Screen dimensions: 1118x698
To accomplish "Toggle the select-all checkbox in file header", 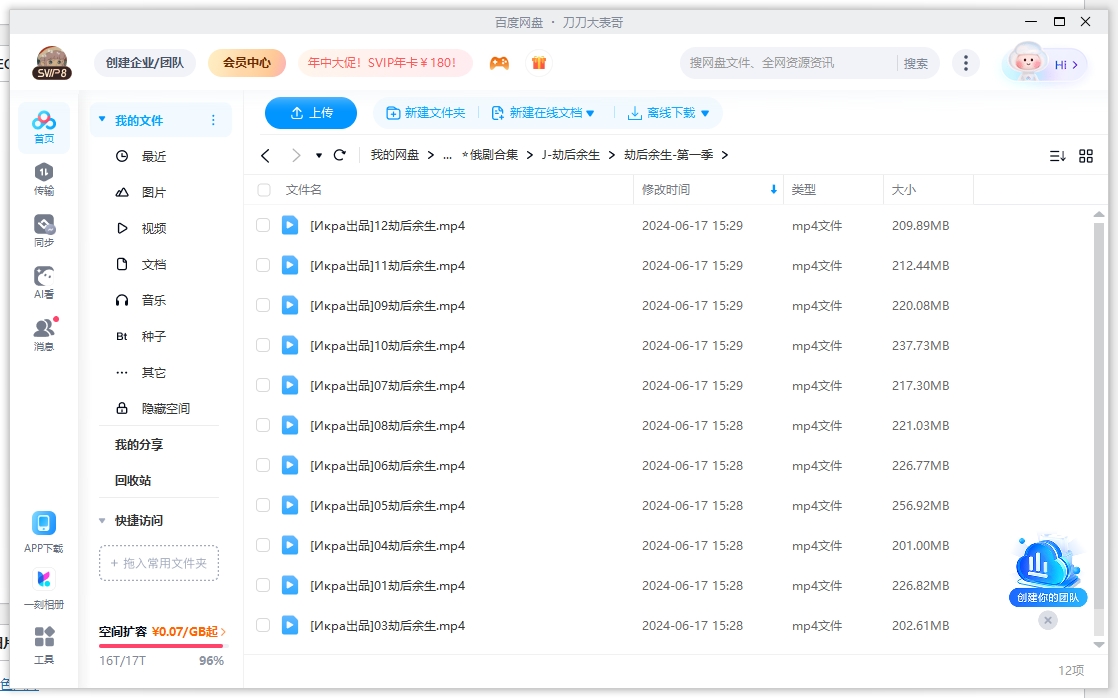I will 264,190.
